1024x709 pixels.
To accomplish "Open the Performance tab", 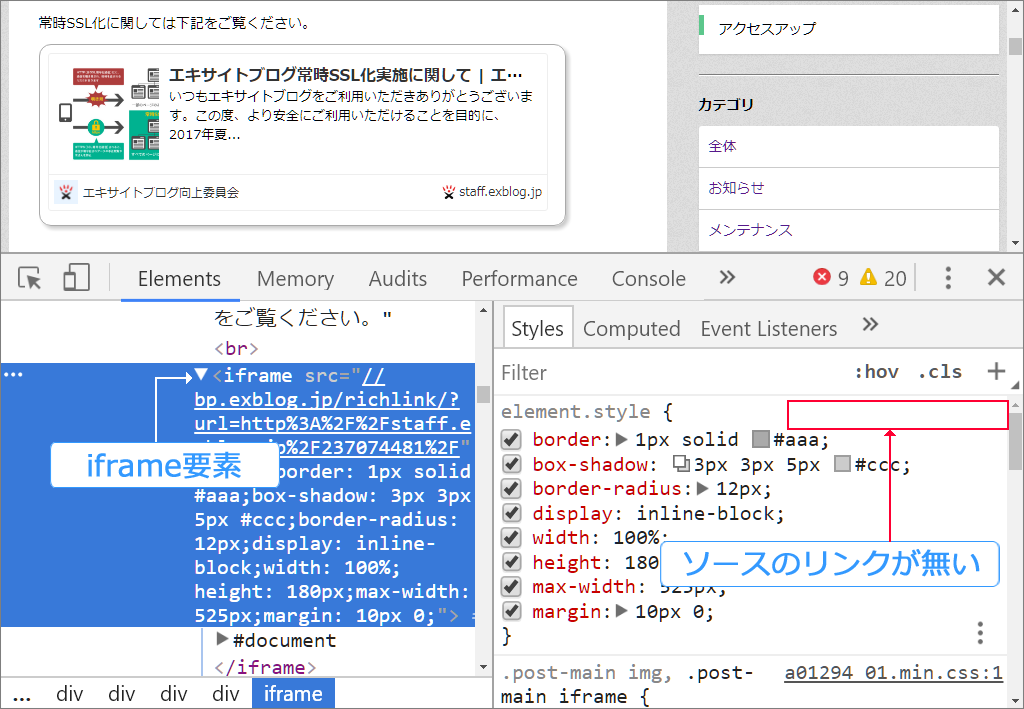I will (x=519, y=279).
